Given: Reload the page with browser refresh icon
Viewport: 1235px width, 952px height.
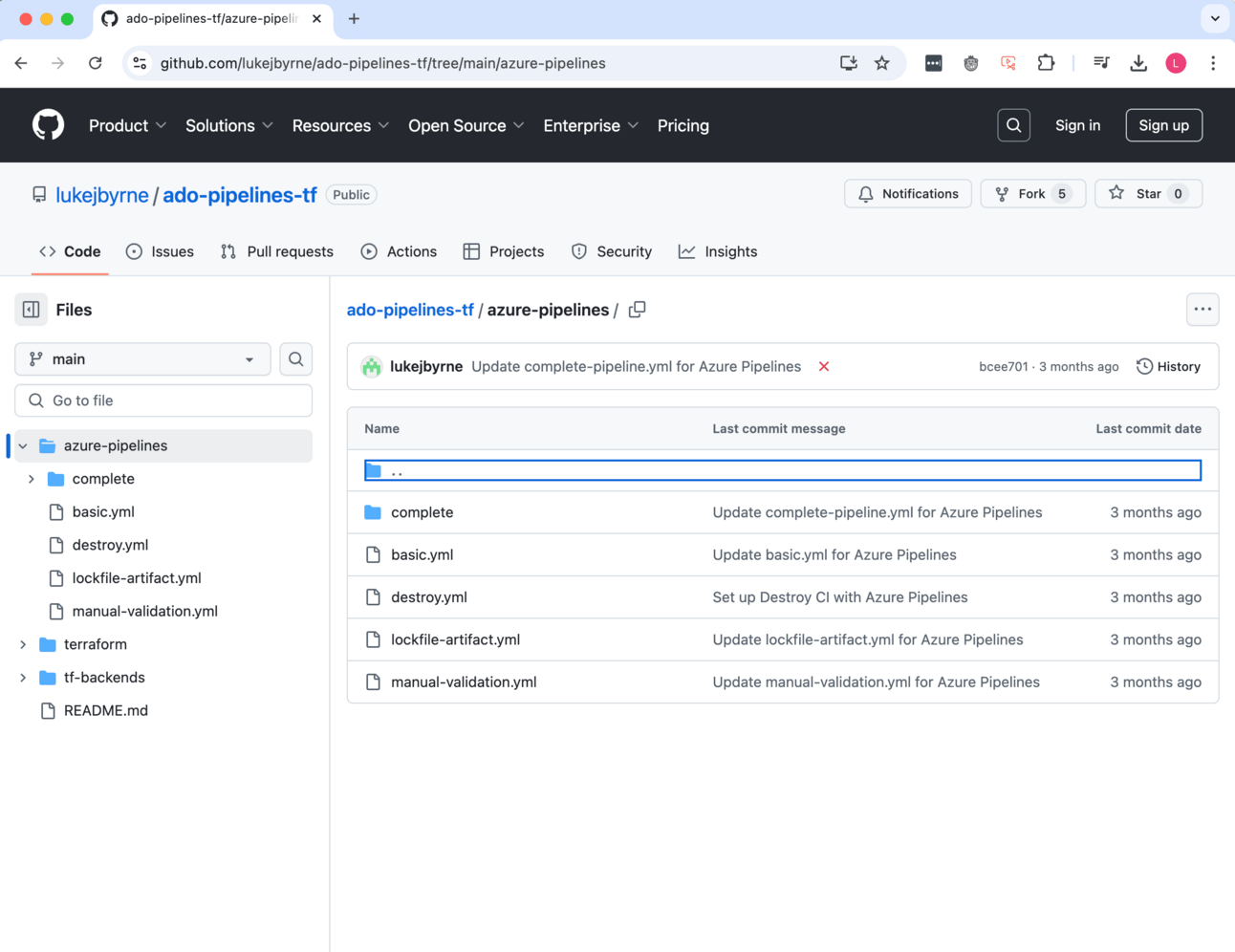Looking at the screenshot, I should pos(95,63).
